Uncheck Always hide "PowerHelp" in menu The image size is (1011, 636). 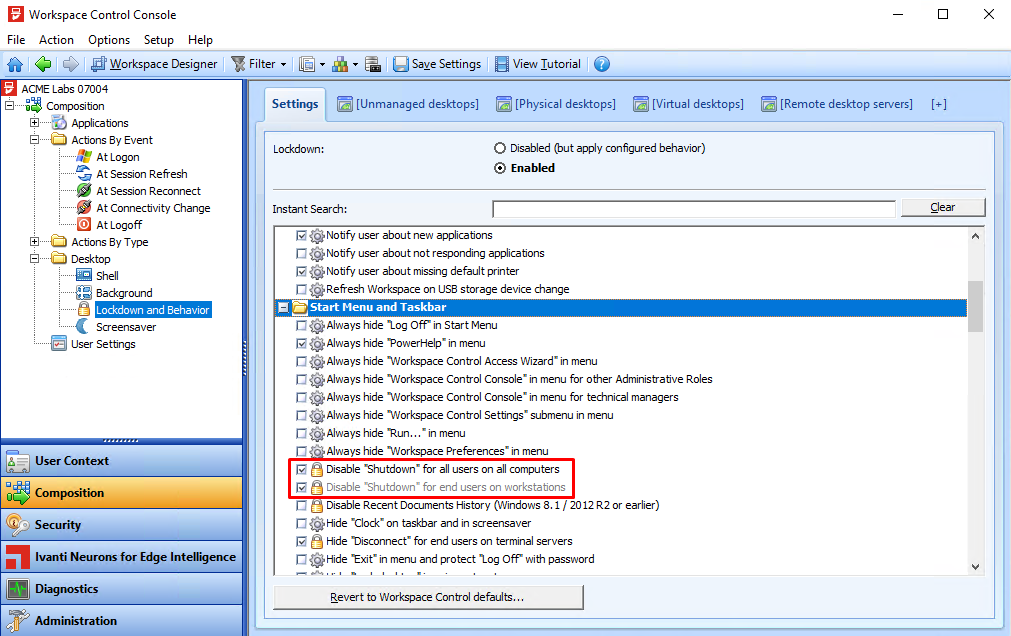coord(301,344)
